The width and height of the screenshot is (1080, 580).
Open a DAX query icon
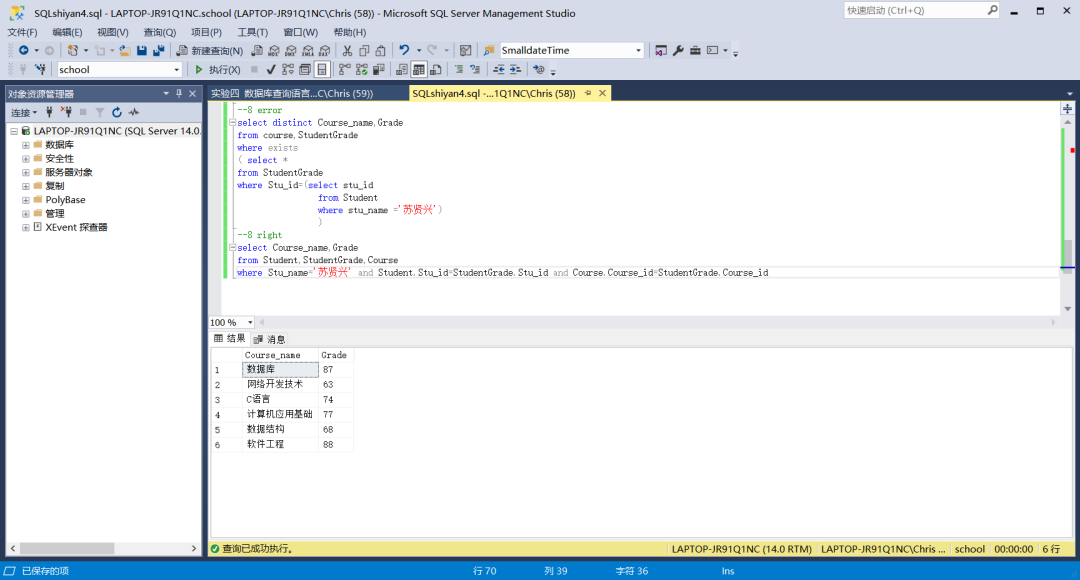pyautogui.click(x=324, y=50)
